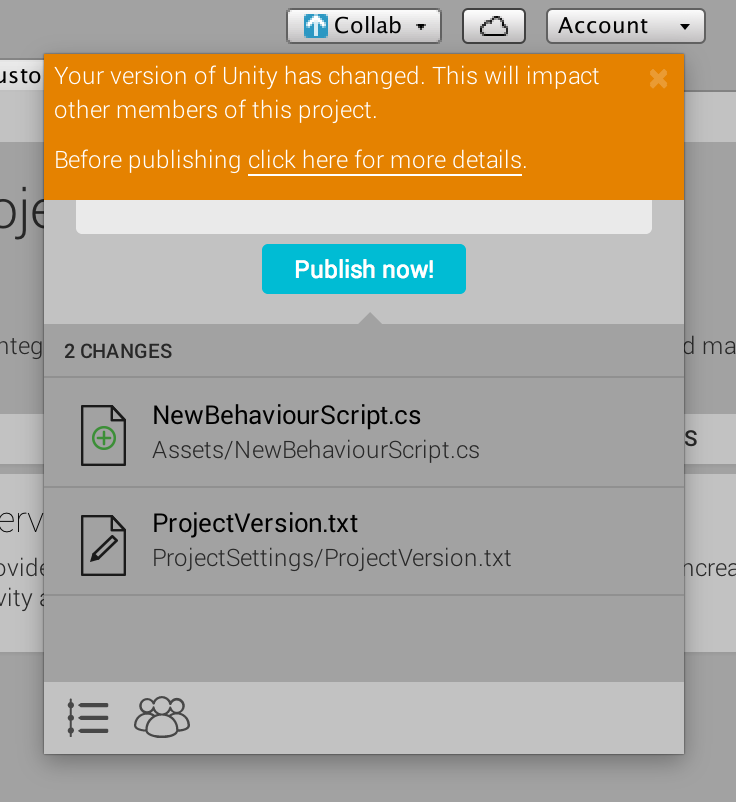Image resolution: width=736 pixels, height=802 pixels.
Task: Open the Cloud services panel button
Action: tap(494, 27)
